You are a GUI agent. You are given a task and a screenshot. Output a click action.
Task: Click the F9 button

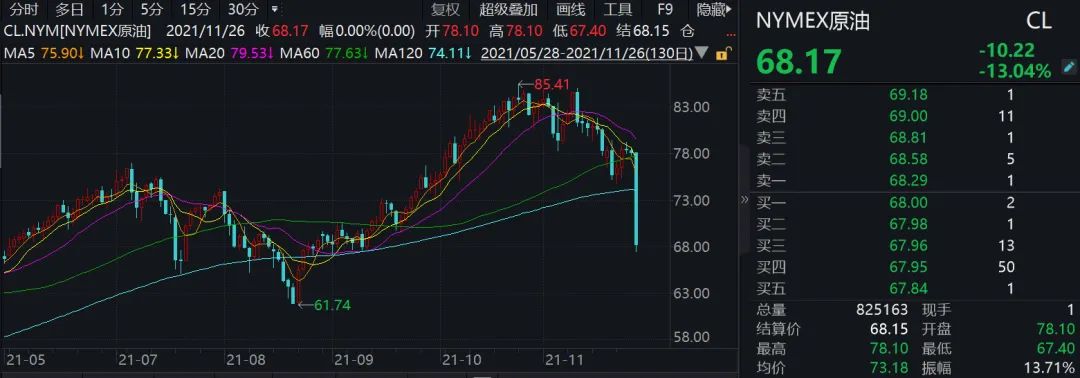665,10
